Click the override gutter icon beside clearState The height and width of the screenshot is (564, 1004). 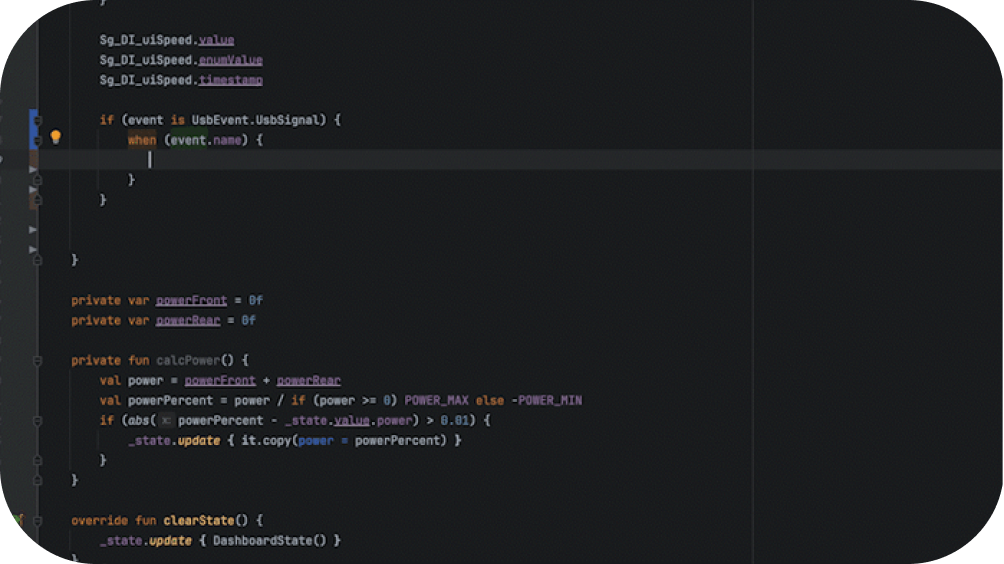[x=18, y=520]
